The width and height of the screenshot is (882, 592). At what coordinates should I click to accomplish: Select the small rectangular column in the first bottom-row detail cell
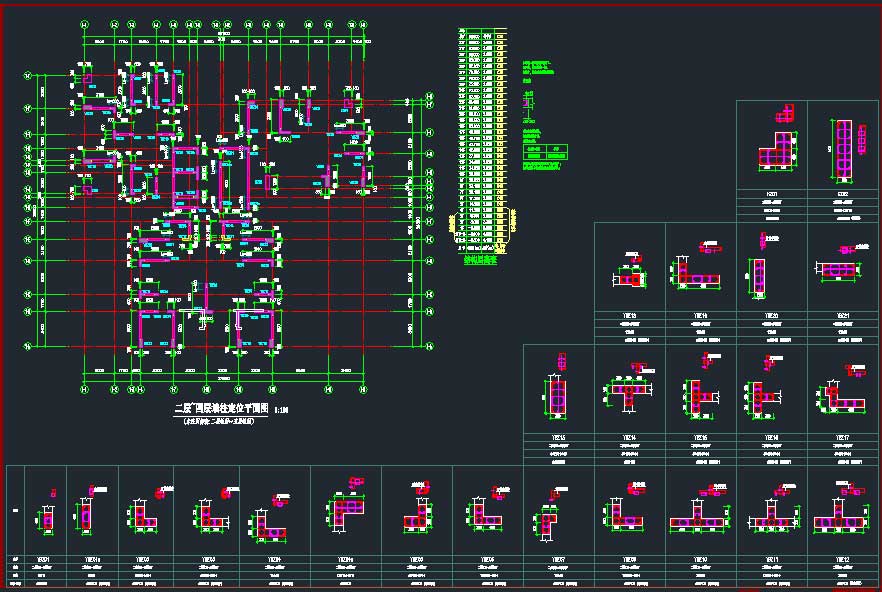pos(44,519)
